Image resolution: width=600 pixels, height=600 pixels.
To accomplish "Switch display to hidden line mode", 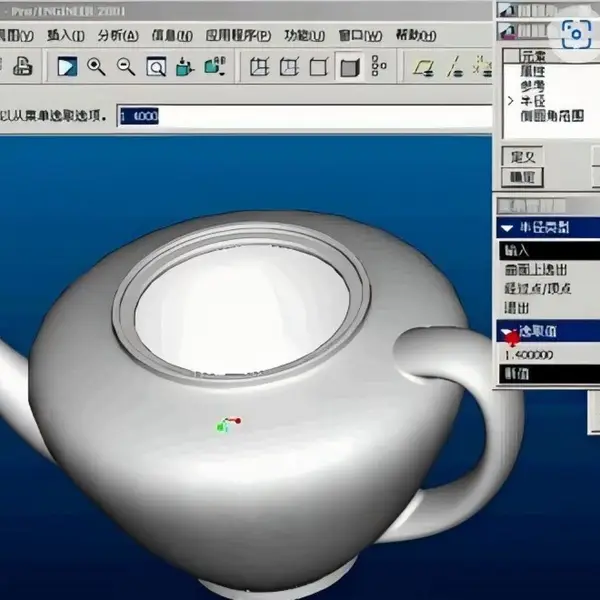I will pos(289,67).
